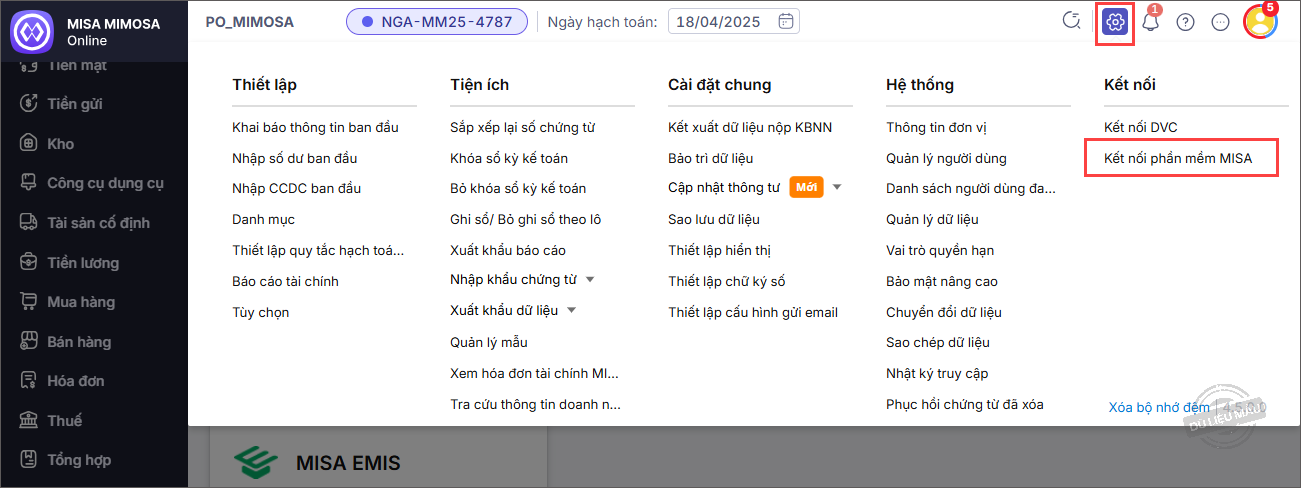Viewport: 1301px width, 488px height.
Task: Open Thiết lập chữ ký số
Action: [726, 281]
